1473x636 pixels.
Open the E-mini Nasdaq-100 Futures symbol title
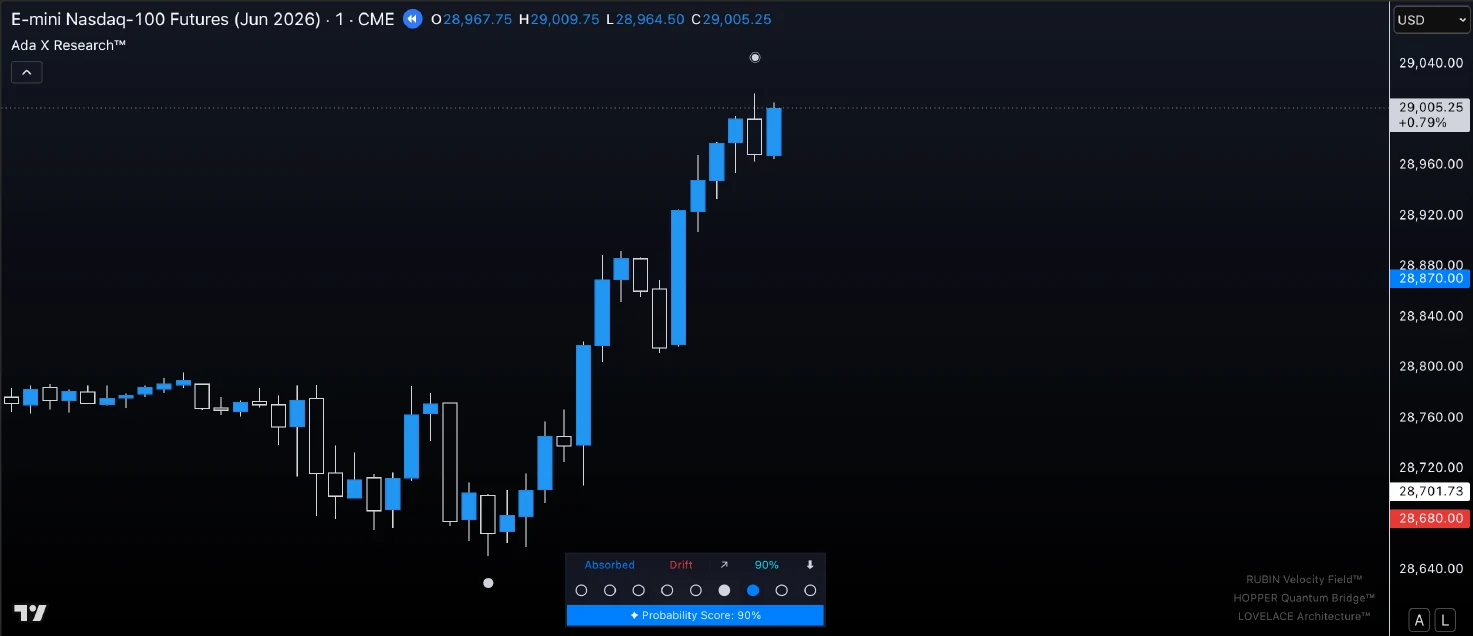(165, 19)
